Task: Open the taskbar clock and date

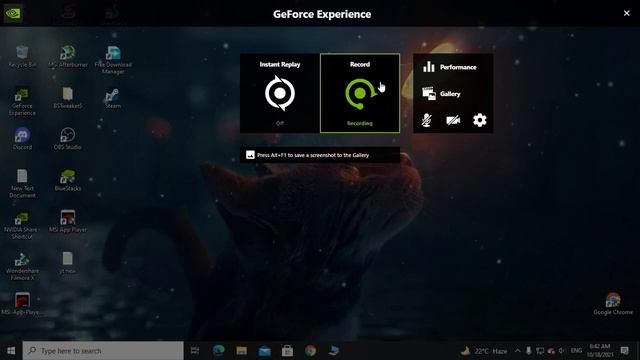Action: [600, 351]
